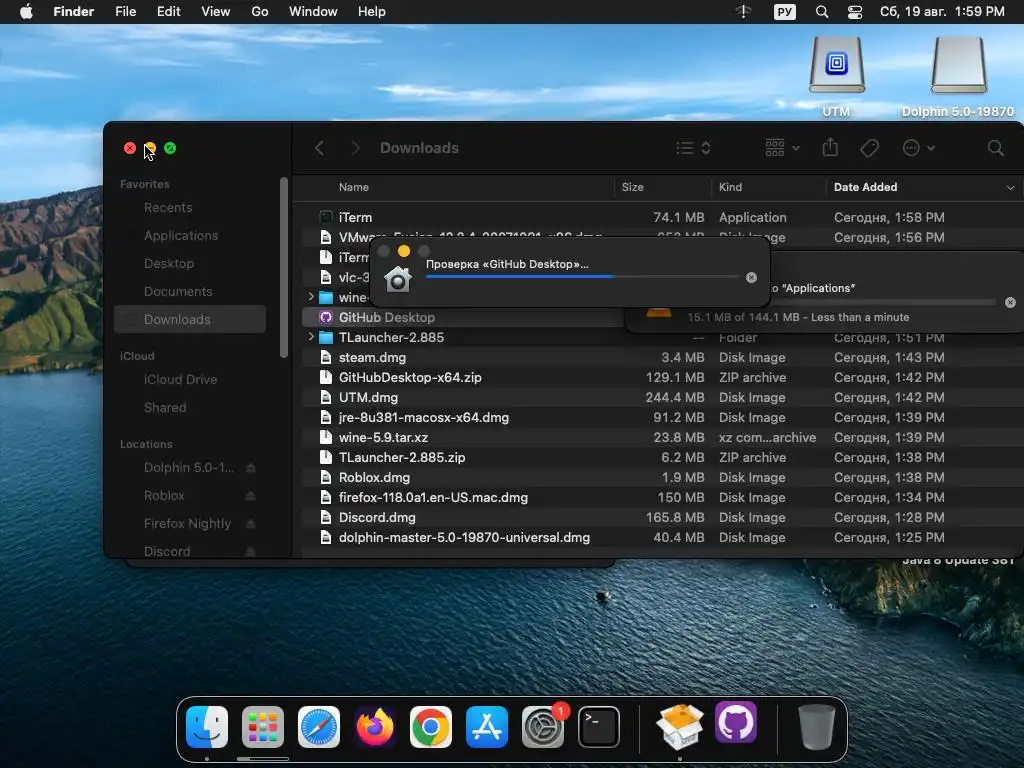Screen dimensions: 1024x768
Task: Open the Edit menu
Action: [168, 12]
